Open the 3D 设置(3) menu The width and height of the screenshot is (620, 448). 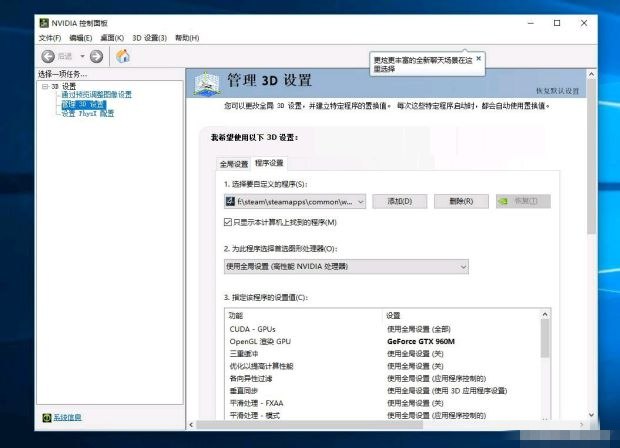tap(149, 38)
